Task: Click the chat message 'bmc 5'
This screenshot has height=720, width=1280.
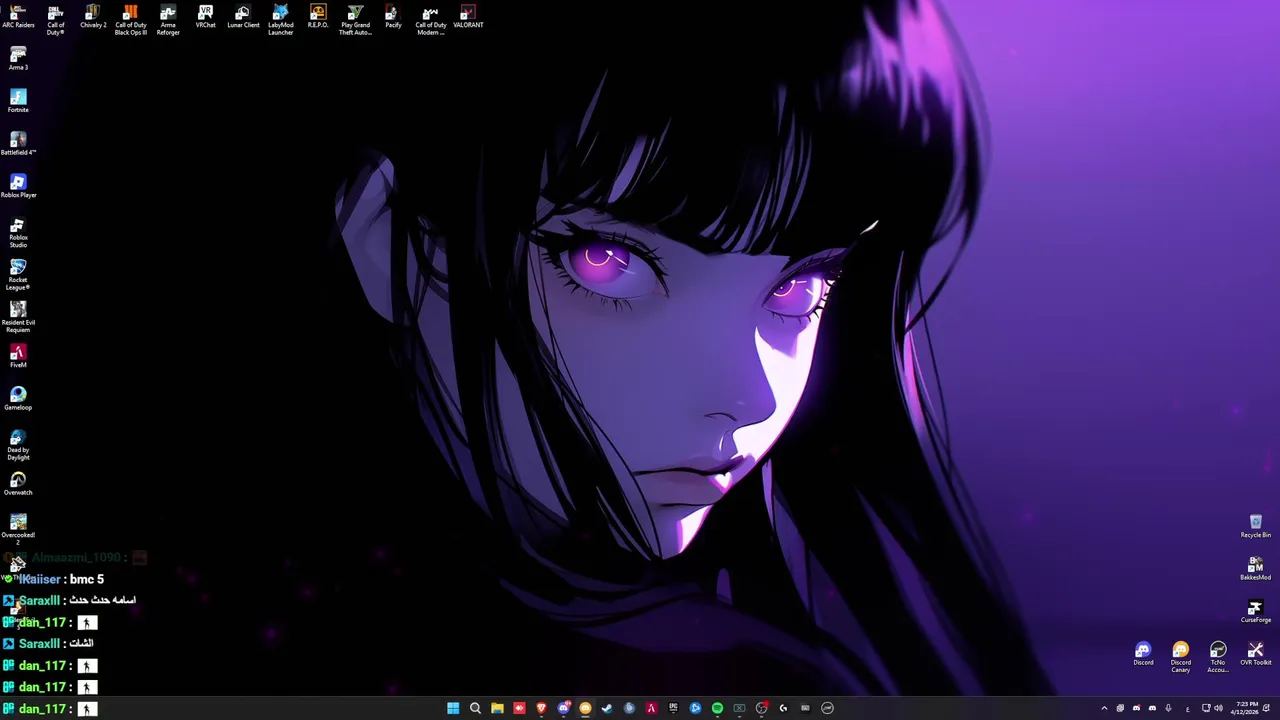Action: 87,579
